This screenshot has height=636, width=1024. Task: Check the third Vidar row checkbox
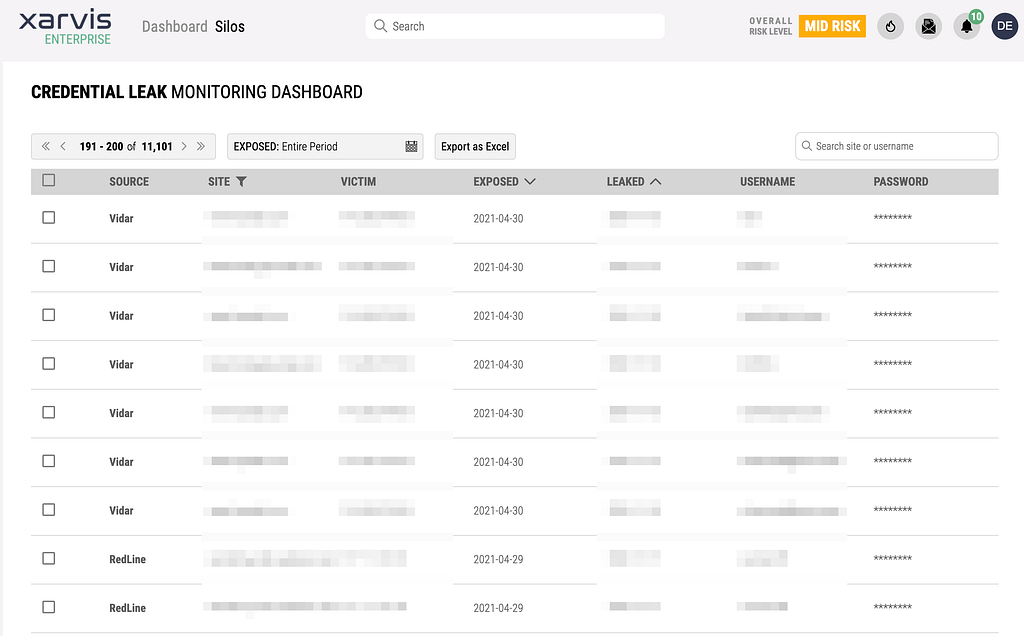pyautogui.click(x=48, y=315)
